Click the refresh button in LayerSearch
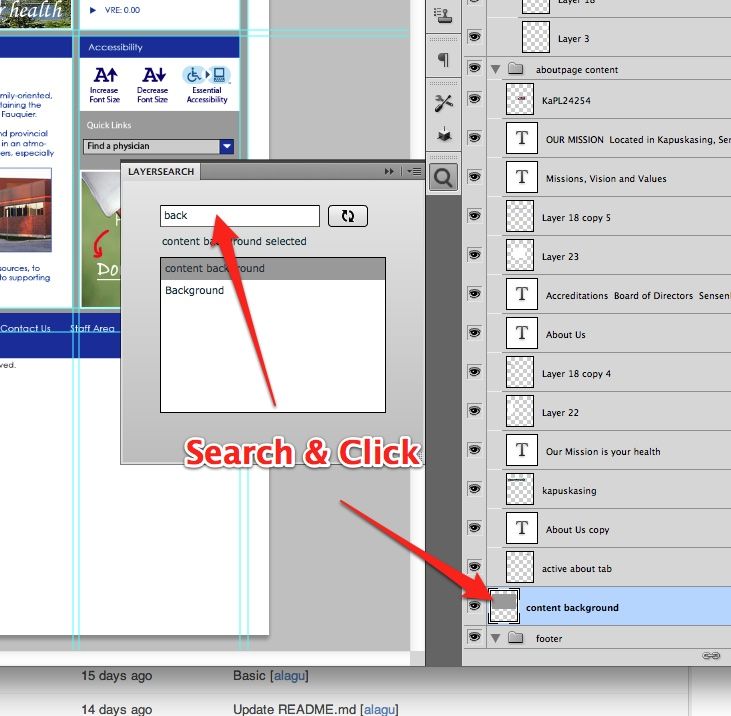The height and width of the screenshot is (716, 731). (x=348, y=216)
